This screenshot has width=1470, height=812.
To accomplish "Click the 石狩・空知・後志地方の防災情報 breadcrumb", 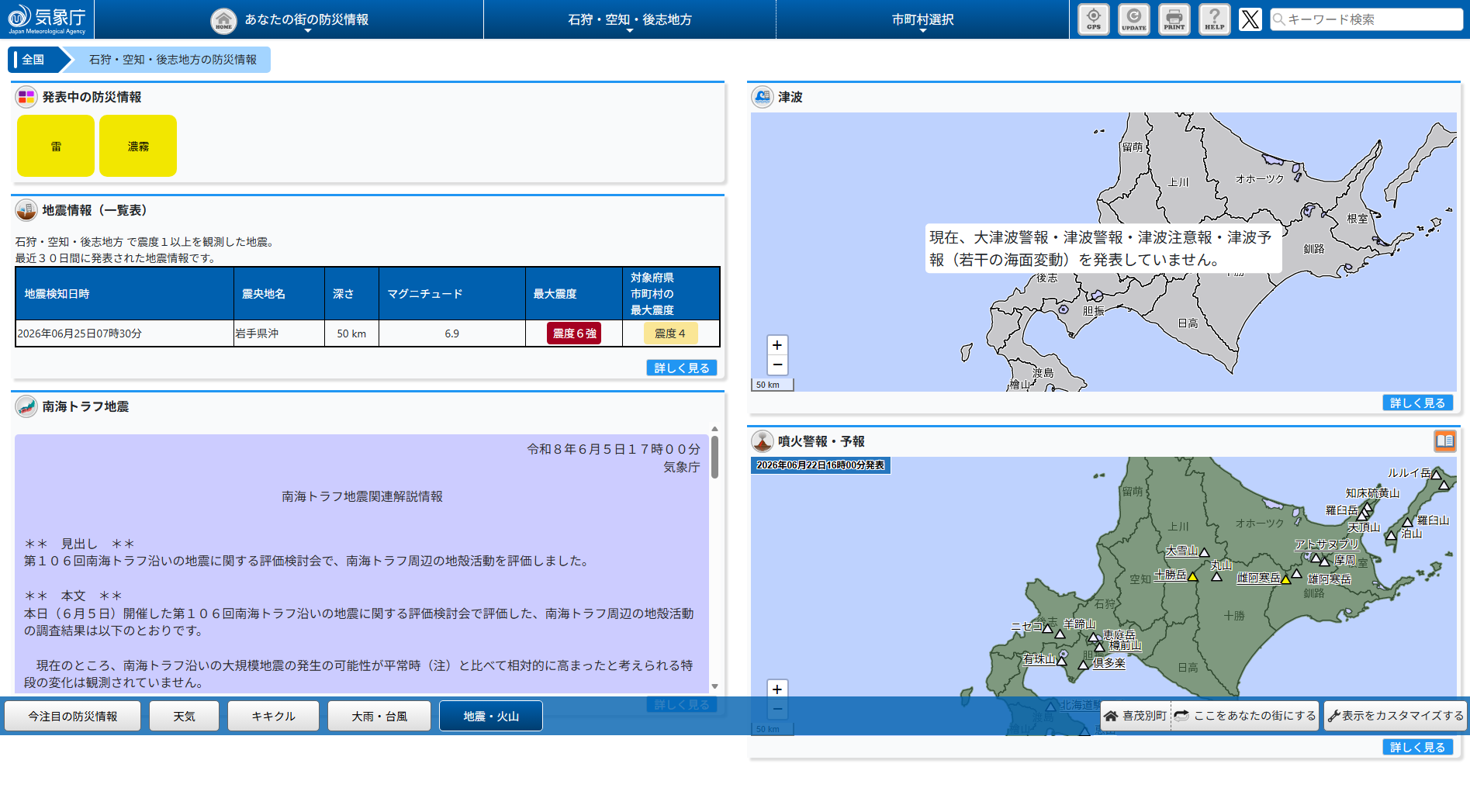I will 172,60.
